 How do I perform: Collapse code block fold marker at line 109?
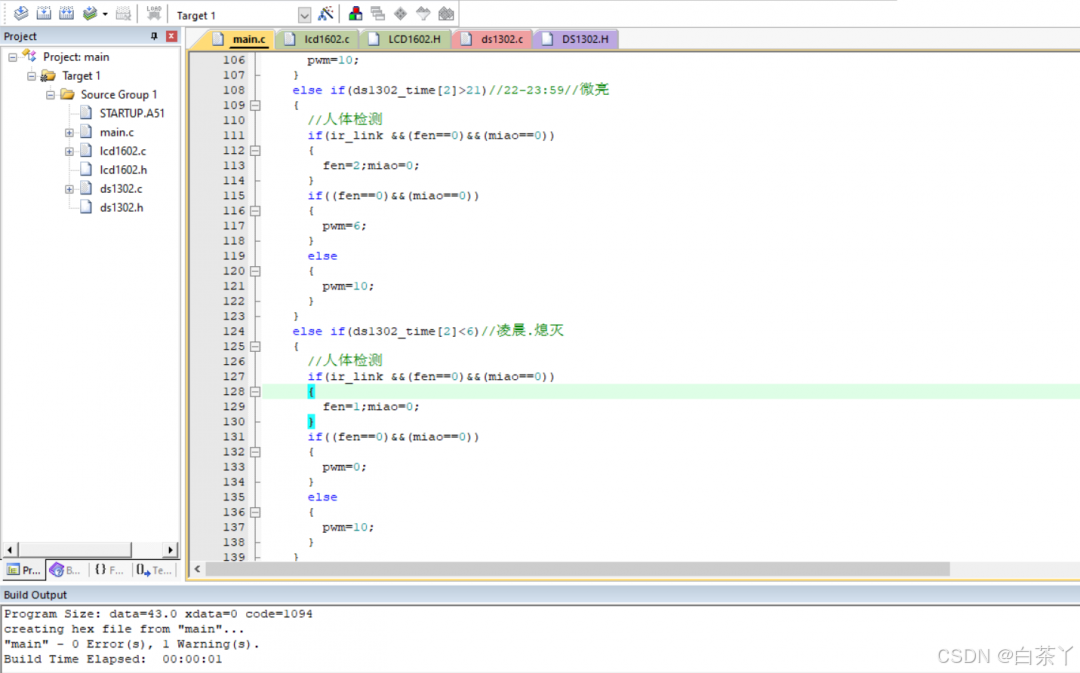tap(255, 105)
